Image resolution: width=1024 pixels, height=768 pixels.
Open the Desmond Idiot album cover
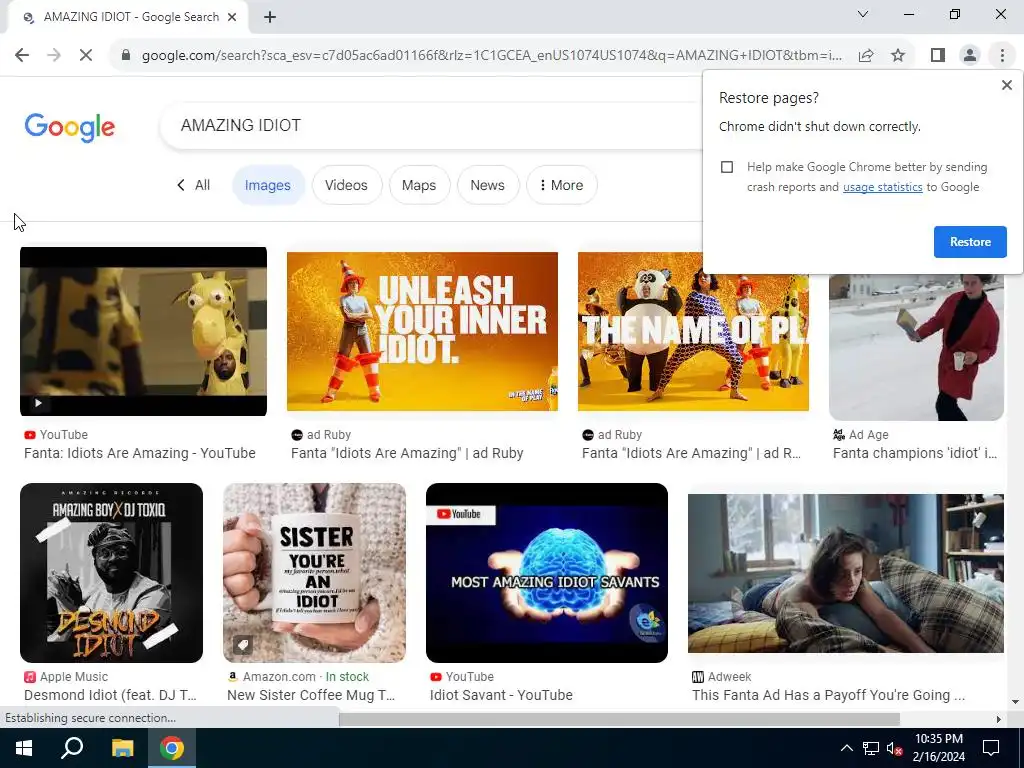coord(112,573)
